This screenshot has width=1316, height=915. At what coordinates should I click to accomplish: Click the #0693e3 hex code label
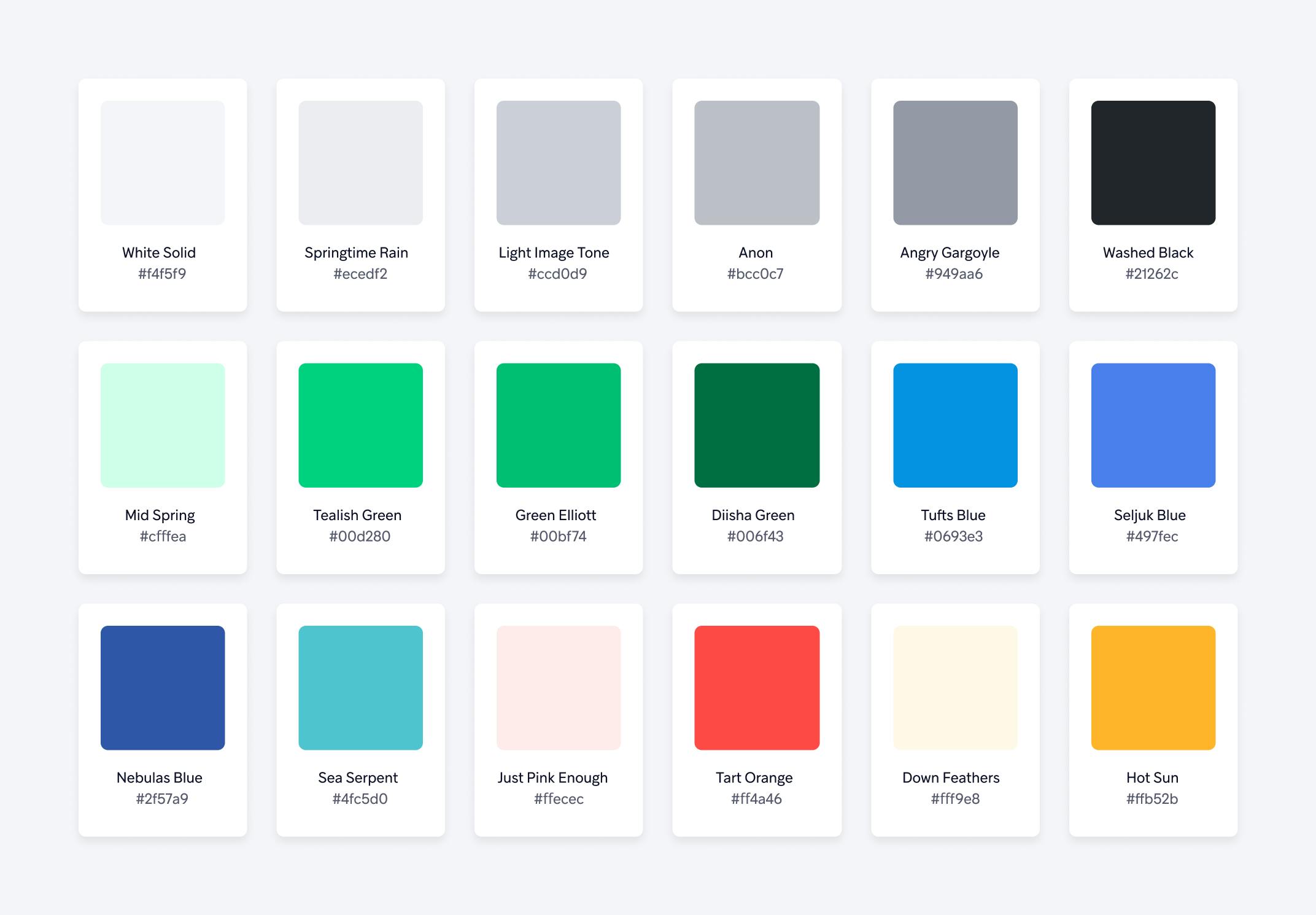[x=953, y=537]
